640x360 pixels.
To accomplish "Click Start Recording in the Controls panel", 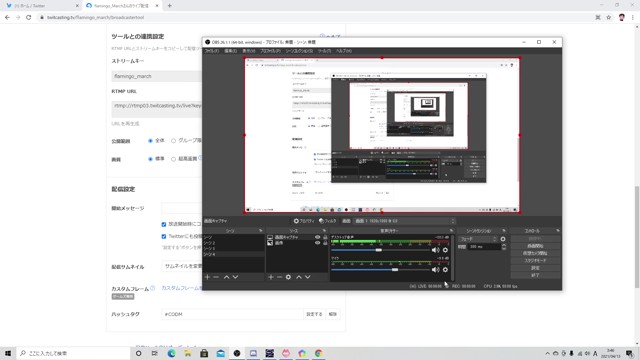I will point(535,246).
